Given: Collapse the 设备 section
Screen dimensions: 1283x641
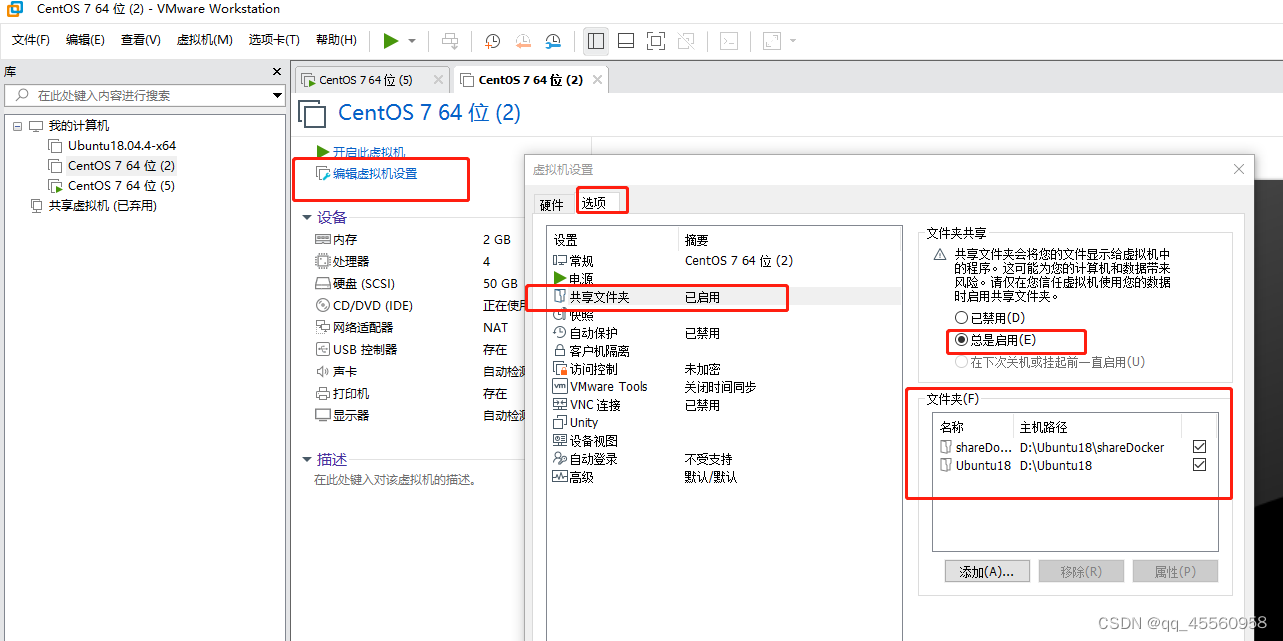Looking at the screenshot, I should click(307, 217).
